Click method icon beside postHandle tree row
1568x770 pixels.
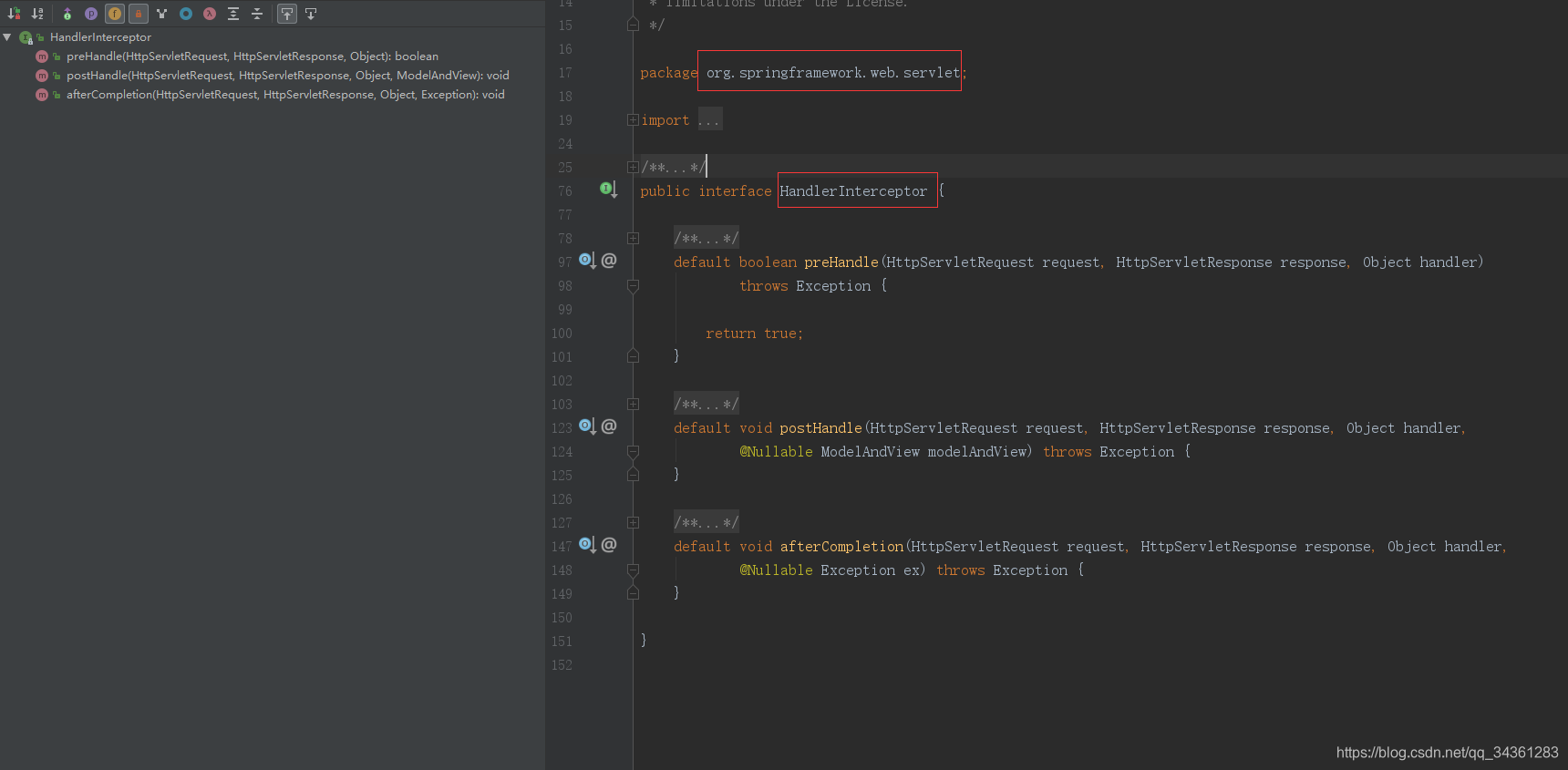click(42, 76)
